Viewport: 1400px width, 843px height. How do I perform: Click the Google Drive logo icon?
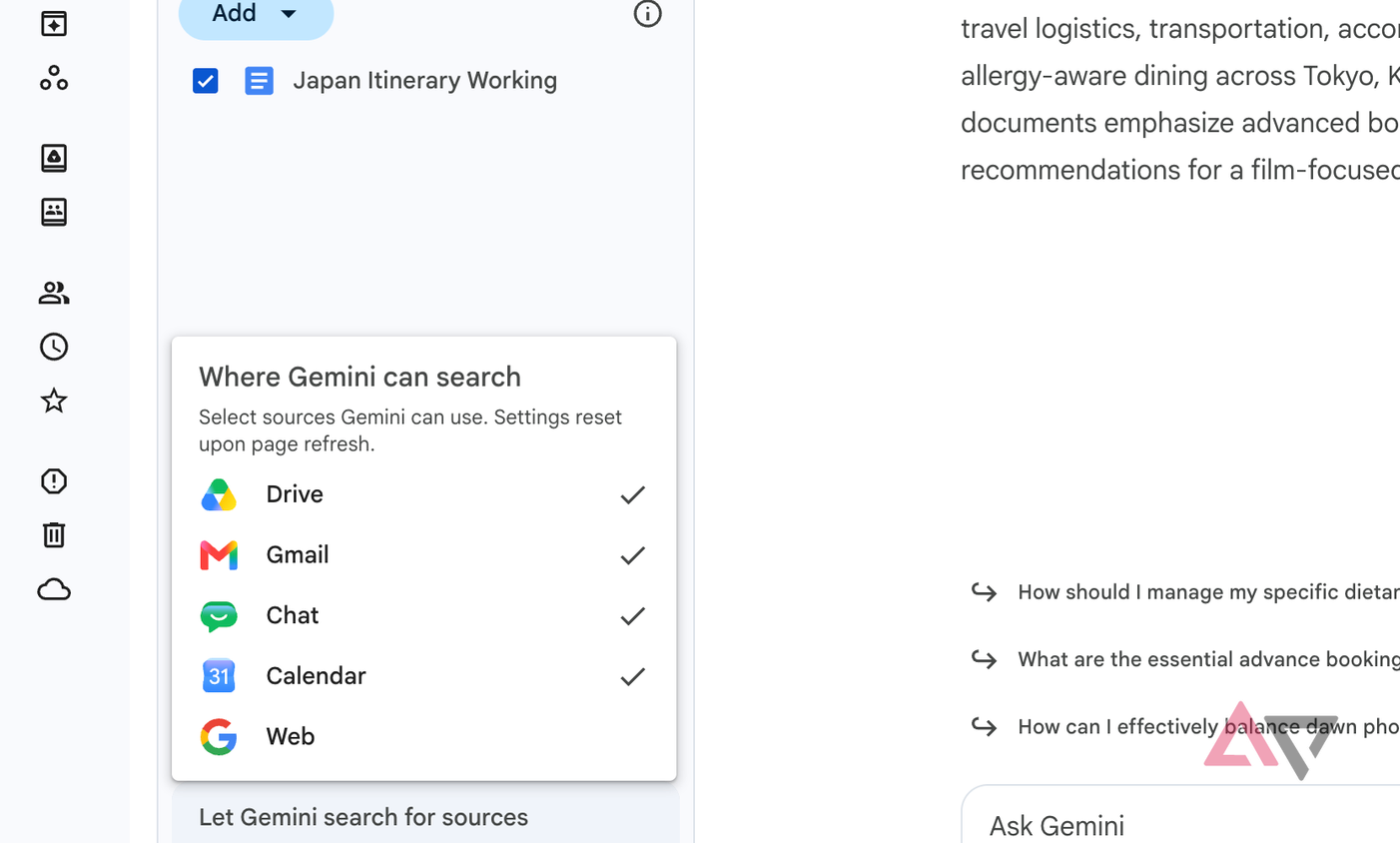point(219,494)
